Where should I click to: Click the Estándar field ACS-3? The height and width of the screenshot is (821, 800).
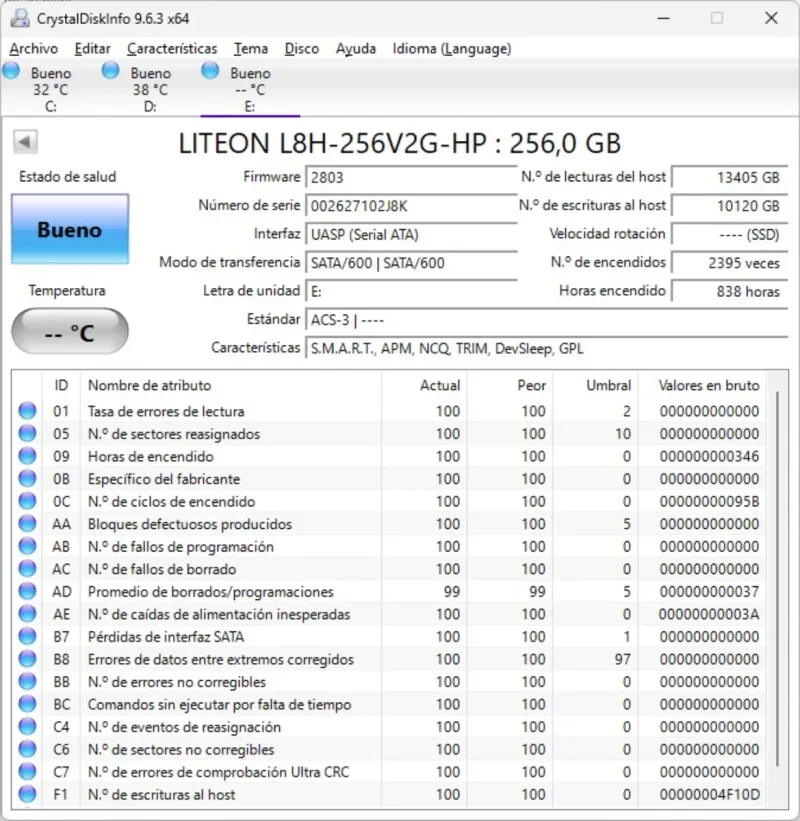(x=547, y=319)
